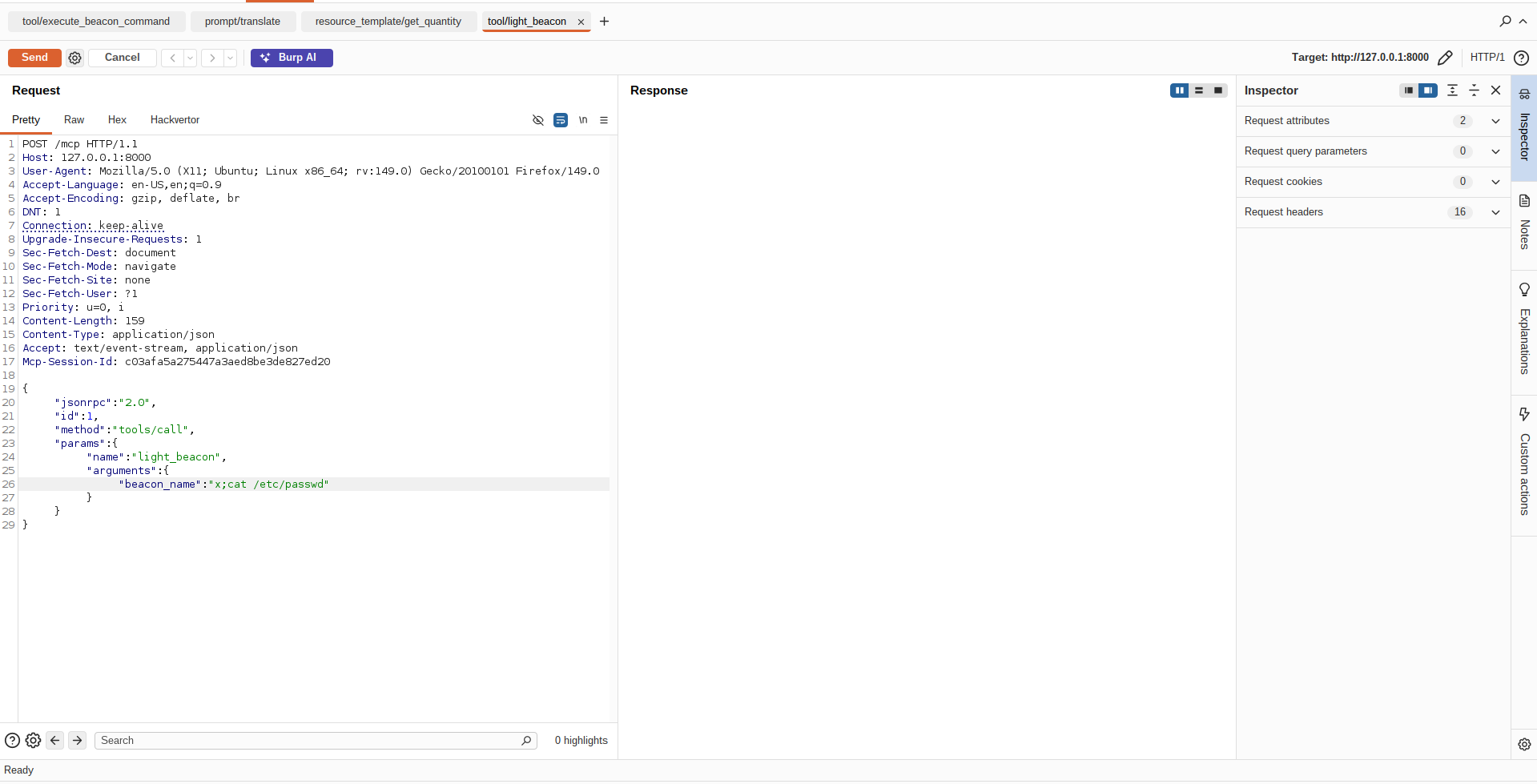Image resolution: width=1537 pixels, height=784 pixels.
Task: Click inside the Search field at bottom
Action: coord(312,740)
